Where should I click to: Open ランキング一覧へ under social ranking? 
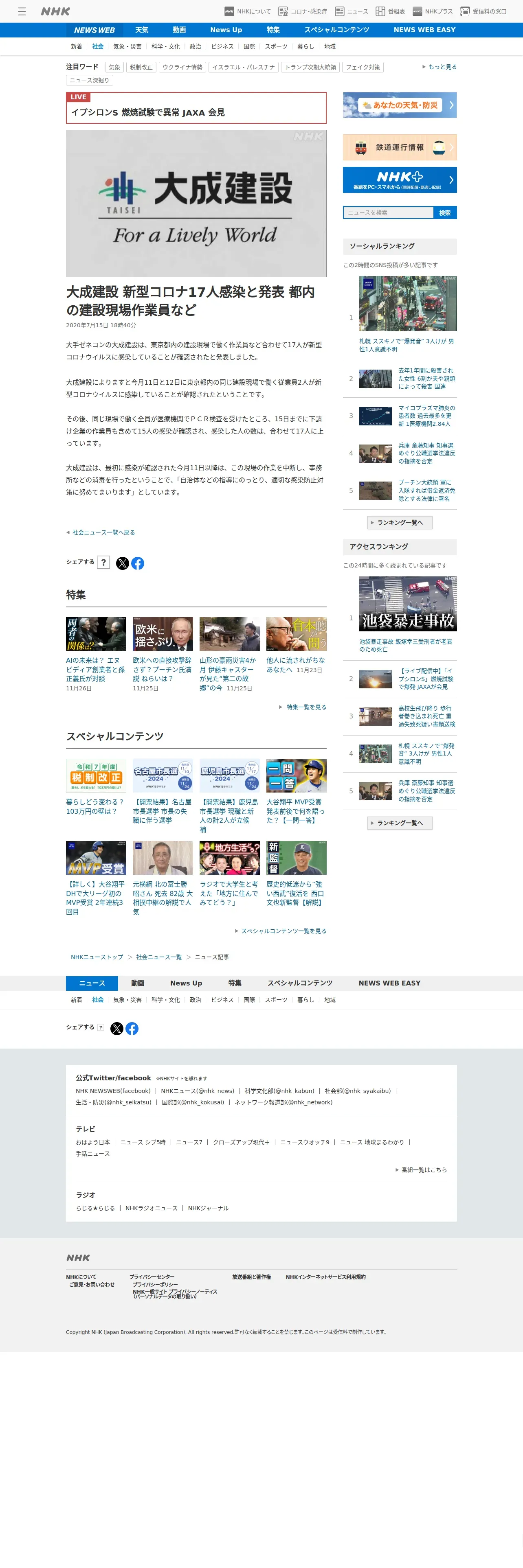tap(400, 522)
